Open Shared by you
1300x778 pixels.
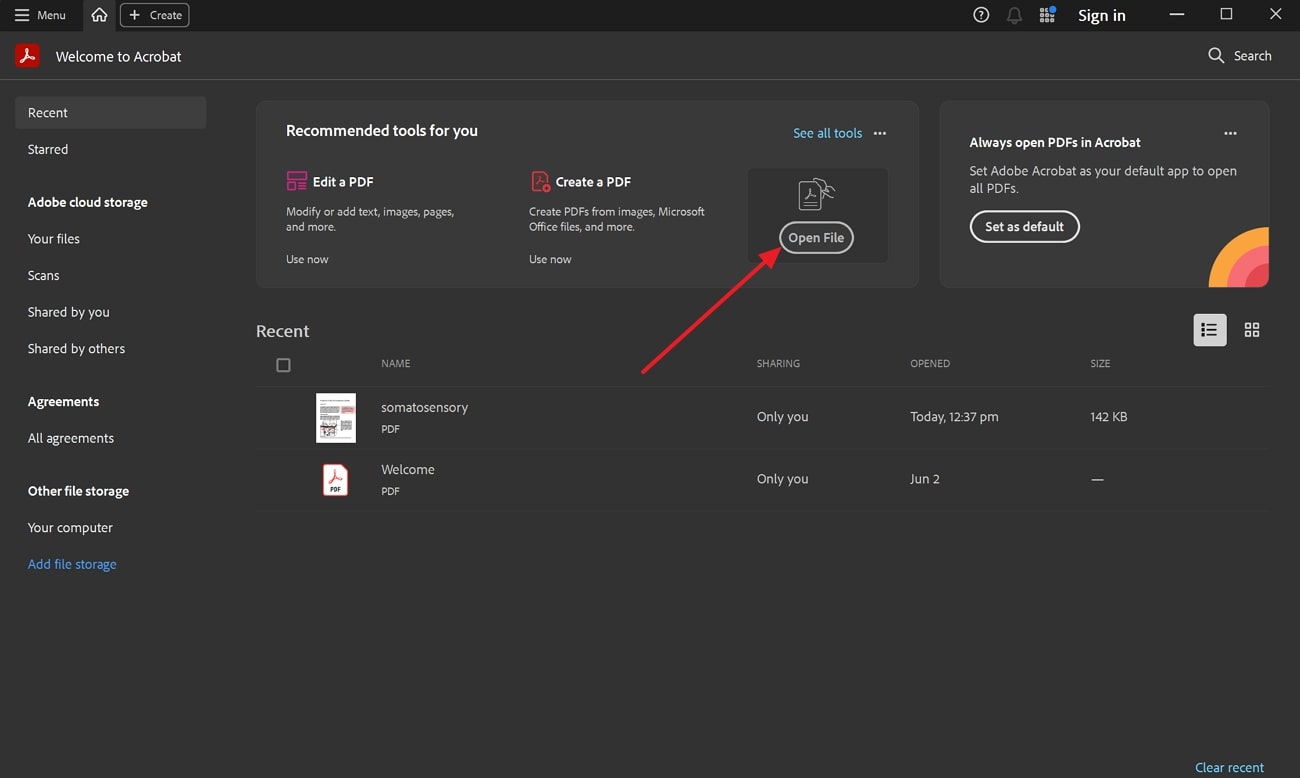pyautogui.click(x=69, y=312)
